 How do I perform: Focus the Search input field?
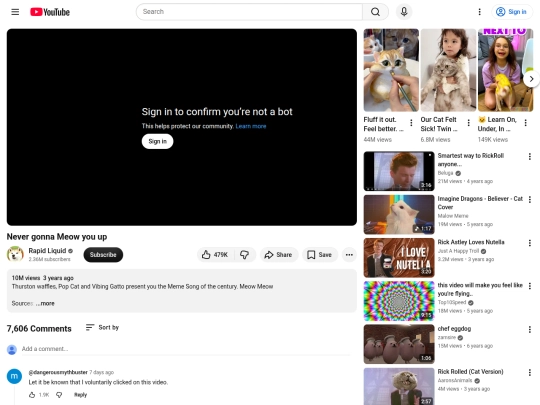click(x=249, y=12)
